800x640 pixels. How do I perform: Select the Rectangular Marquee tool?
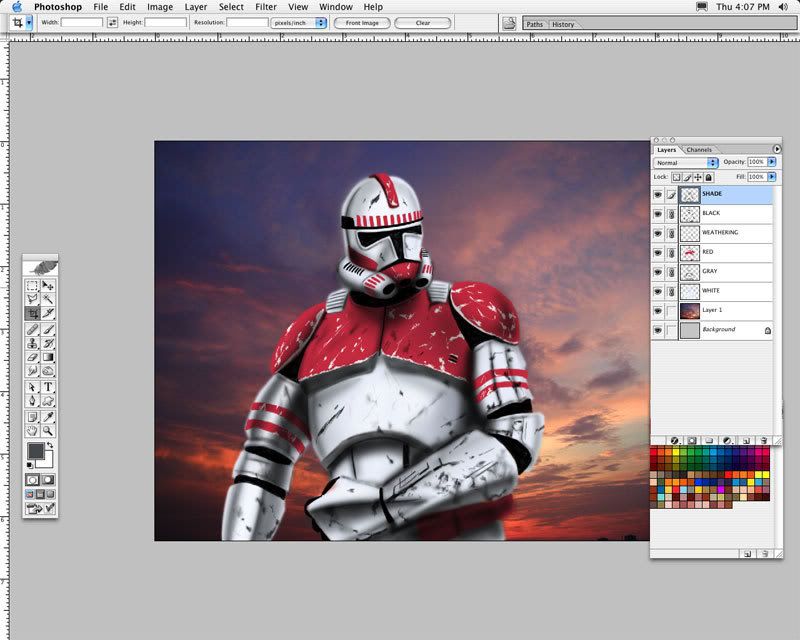(32, 285)
